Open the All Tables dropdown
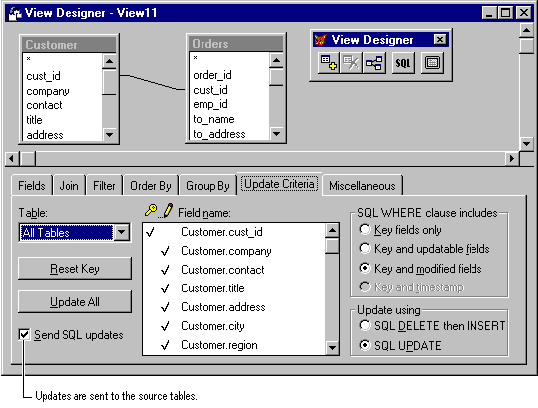The image size is (538, 408). 122,233
